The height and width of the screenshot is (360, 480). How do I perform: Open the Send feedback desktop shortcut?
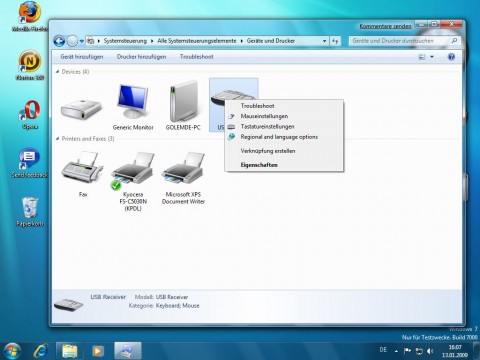(30, 163)
